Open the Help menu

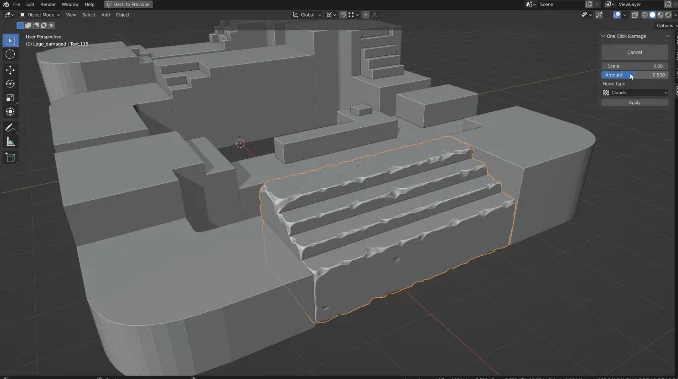[x=90, y=4]
